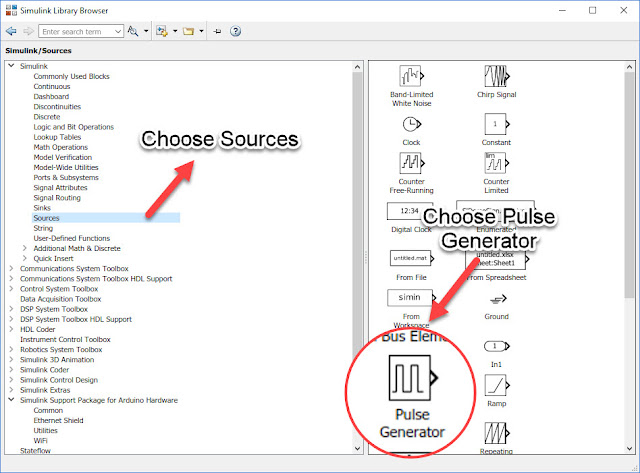Open the new model dropdown arrow
The width and height of the screenshot is (640, 473).
[175, 31]
